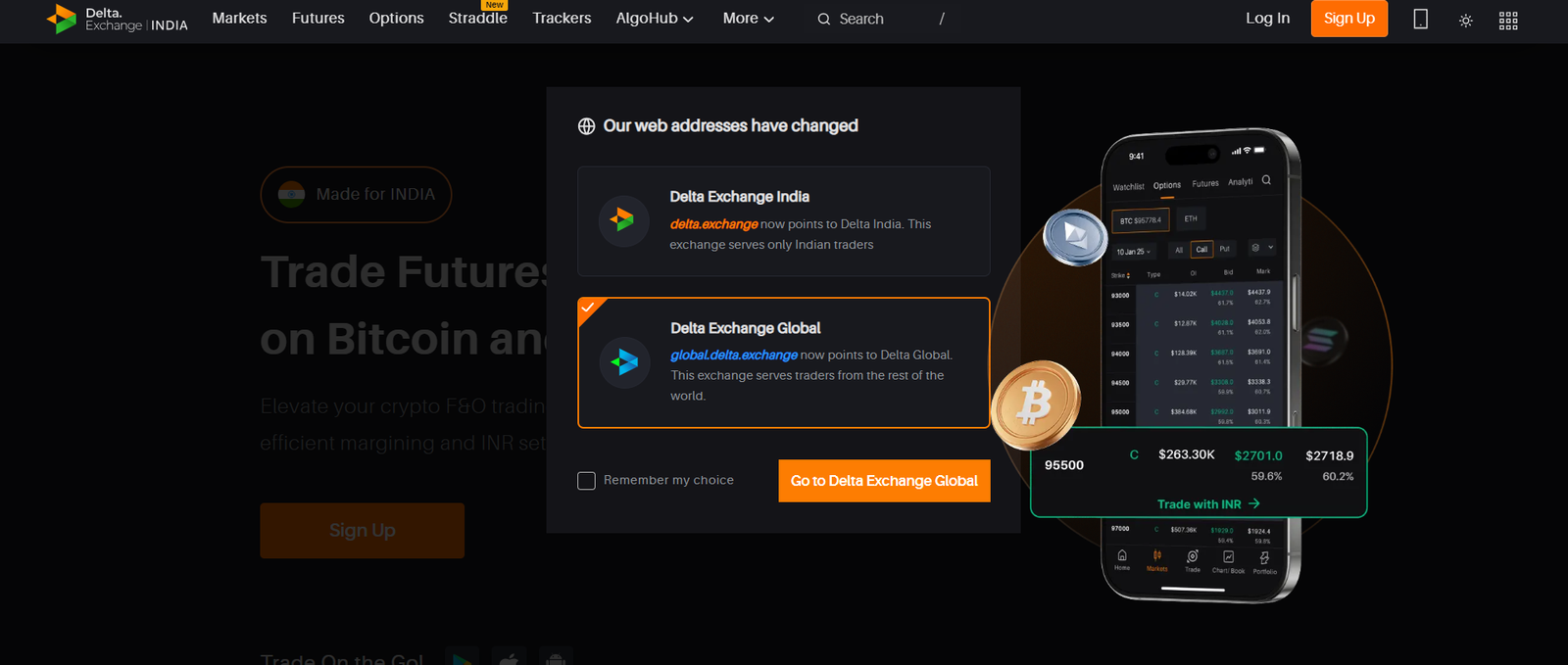Click the search magnifier icon
The height and width of the screenshot is (665, 1568).
(824, 19)
